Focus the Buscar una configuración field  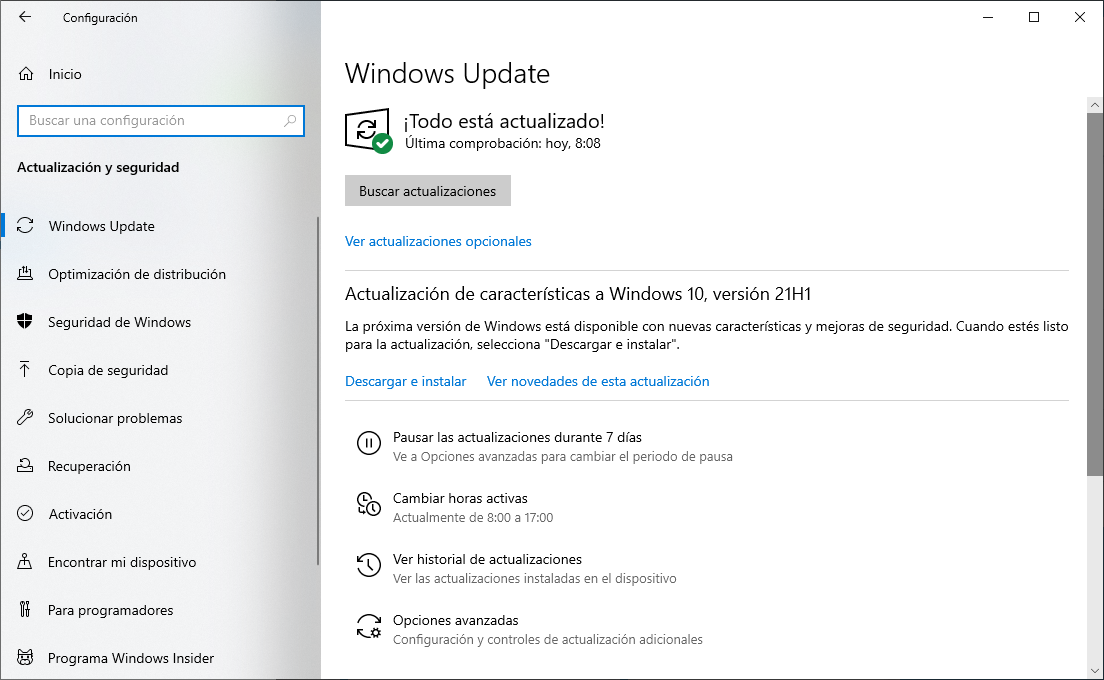point(161,120)
